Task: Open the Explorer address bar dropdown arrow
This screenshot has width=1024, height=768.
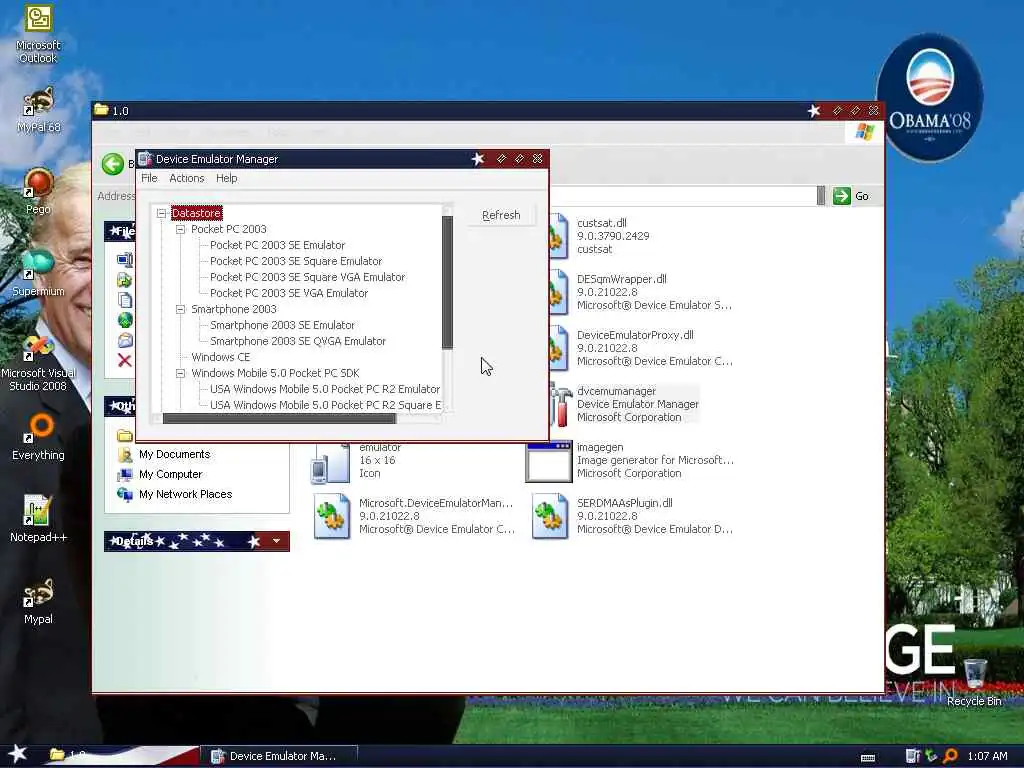Action: click(821, 196)
